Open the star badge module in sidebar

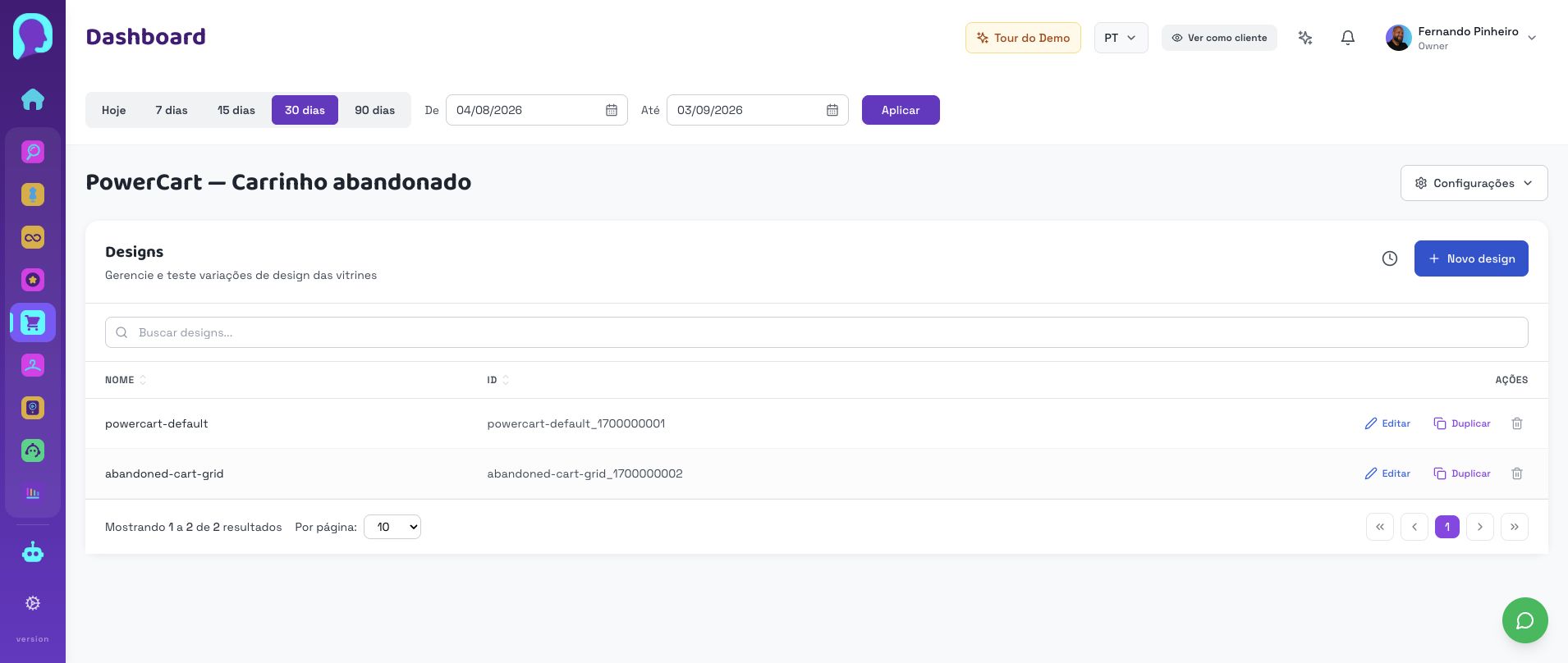pos(33,280)
